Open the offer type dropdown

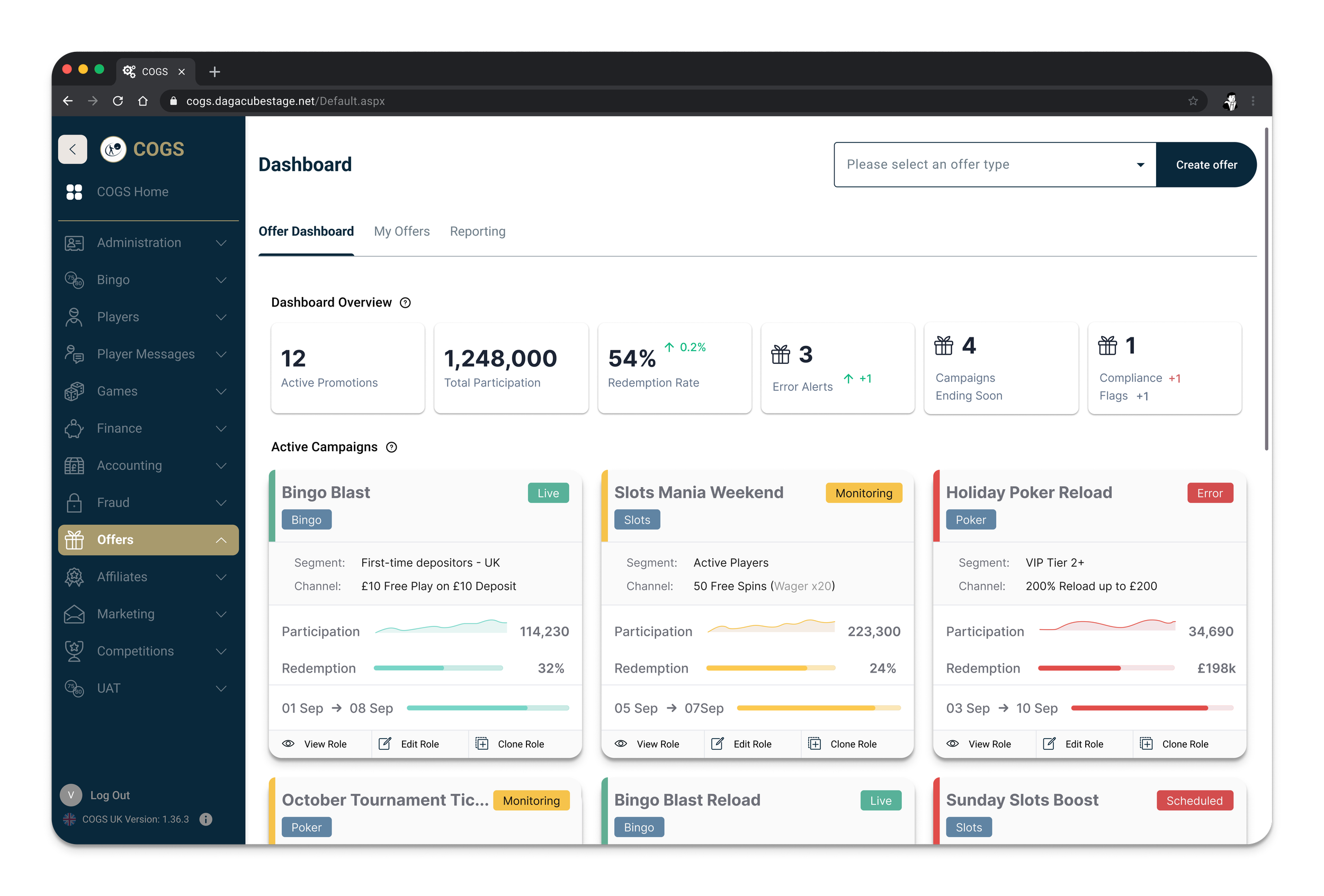995,165
